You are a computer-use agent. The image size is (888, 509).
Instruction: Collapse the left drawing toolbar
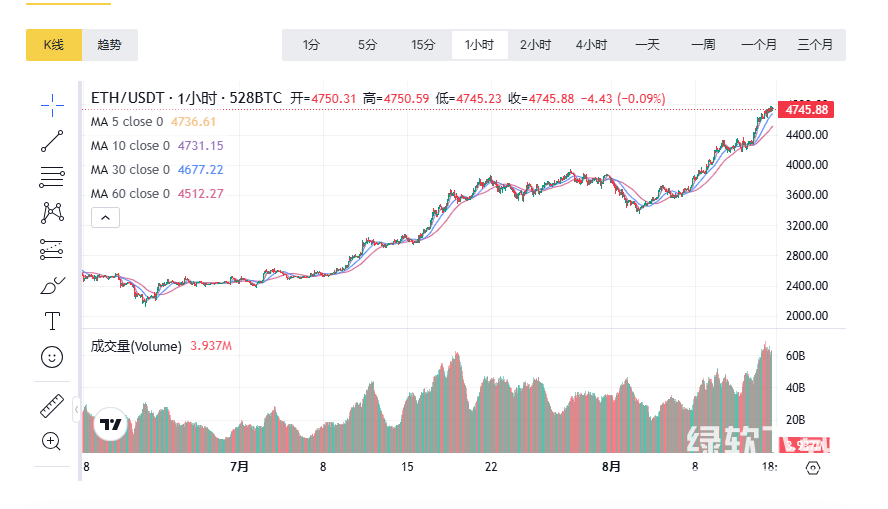[x=76, y=407]
